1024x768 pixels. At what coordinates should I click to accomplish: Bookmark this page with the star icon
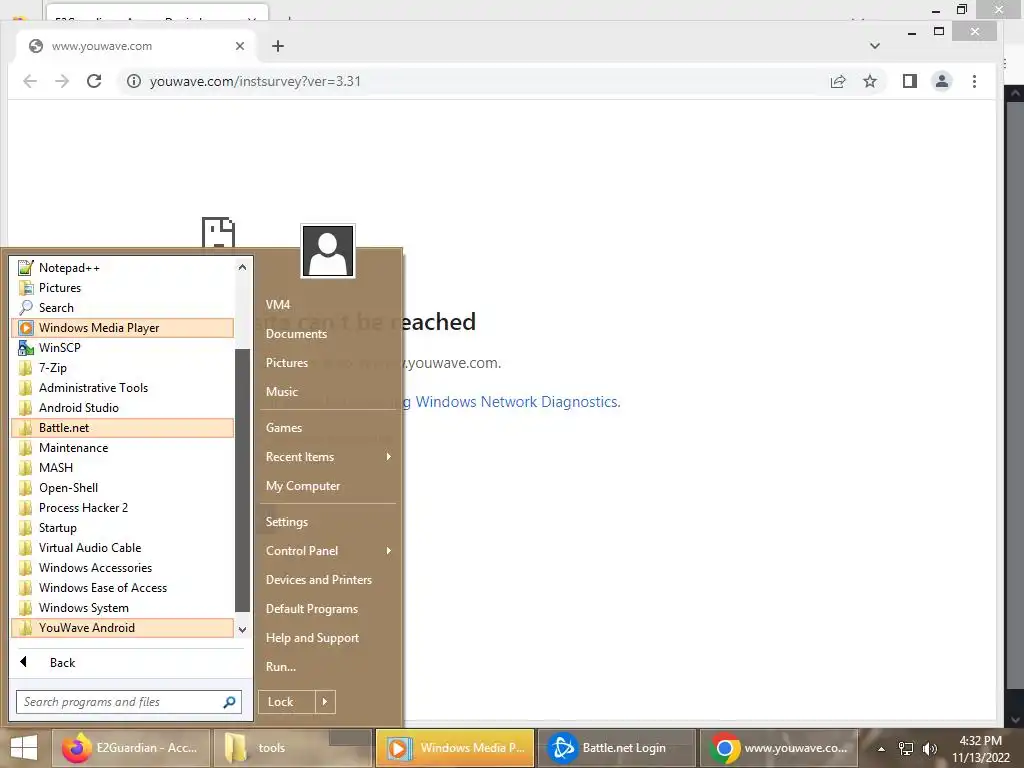(870, 81)
